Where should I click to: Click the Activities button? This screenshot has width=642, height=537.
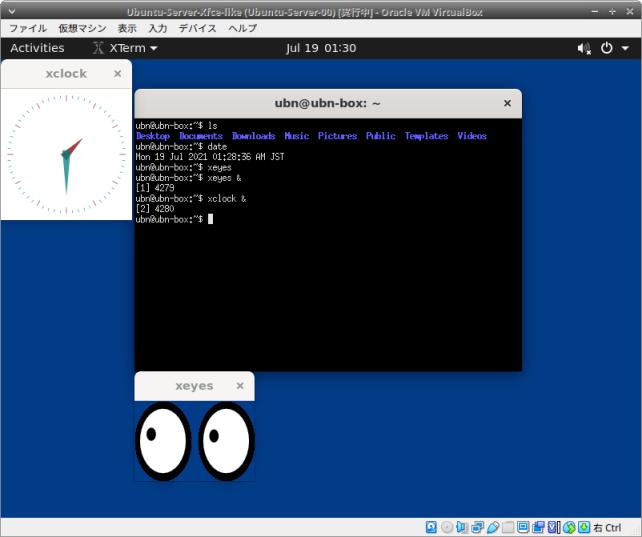pos(37,48)
